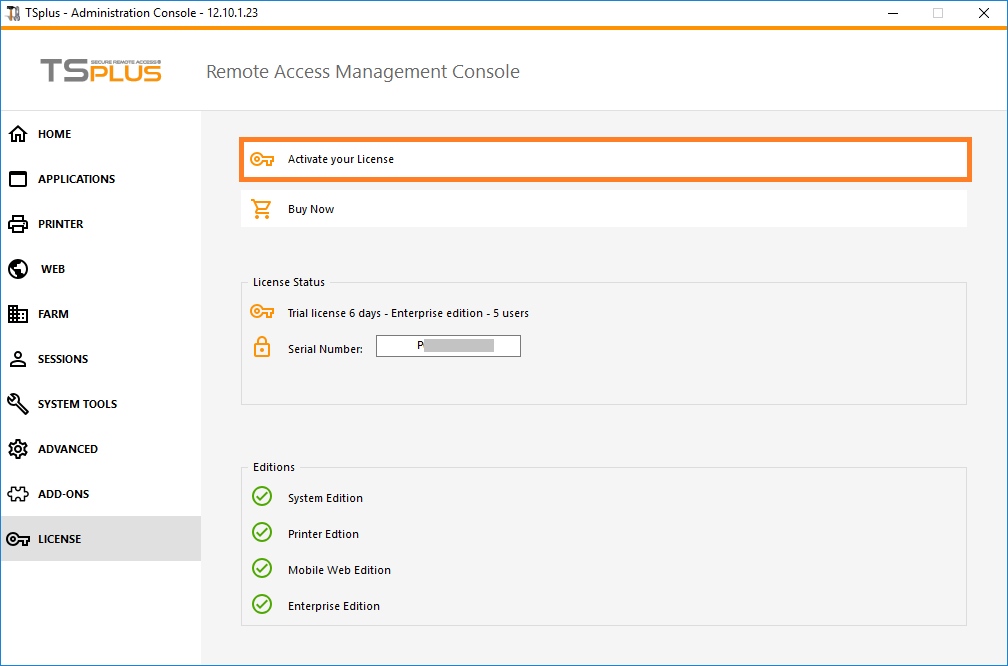Click the Web globe icon
Viewport: 1008px width, 666px height.
click(18, 269)
